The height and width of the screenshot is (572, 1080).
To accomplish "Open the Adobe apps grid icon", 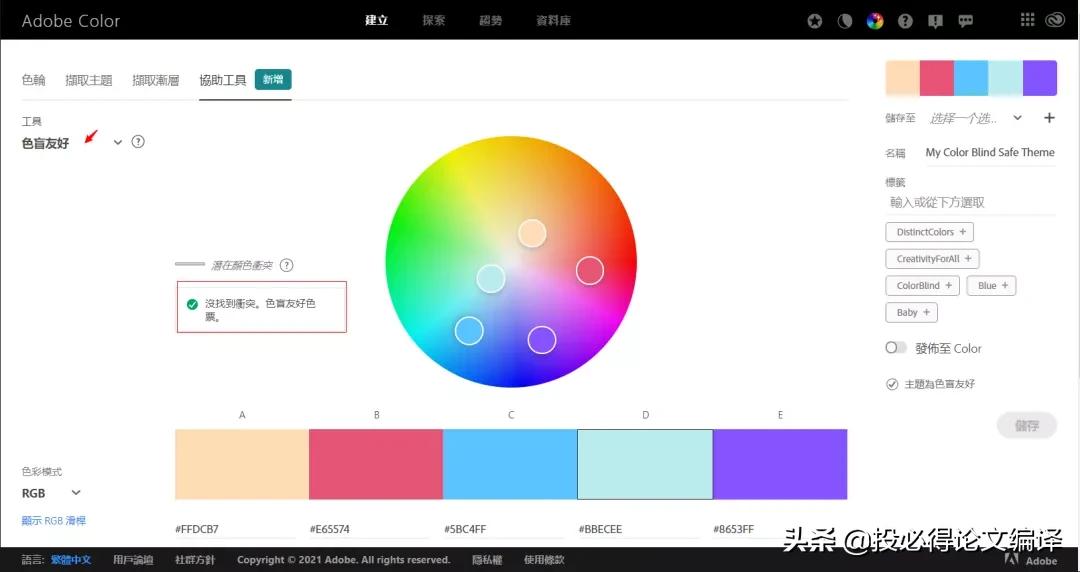I will point(1027,20).
